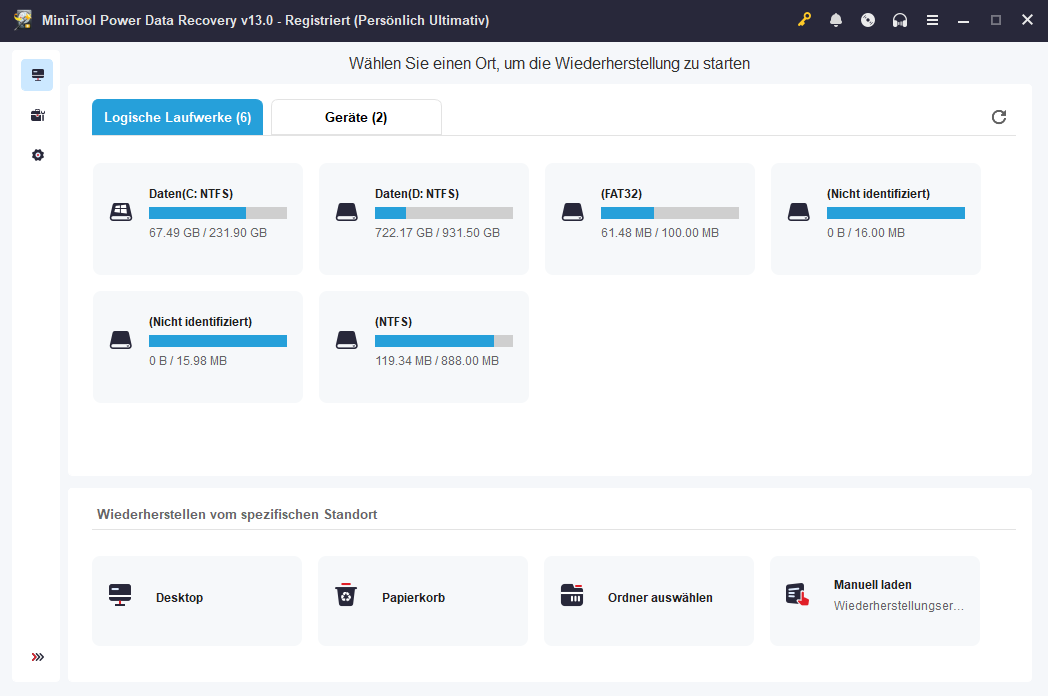Open support via headphones icon
1048x696 pixels.
900,20
